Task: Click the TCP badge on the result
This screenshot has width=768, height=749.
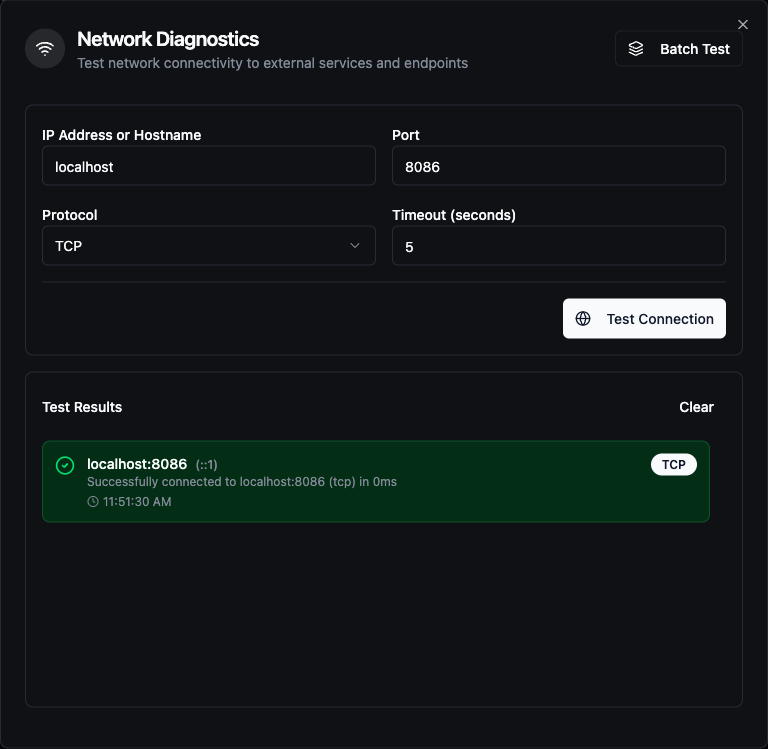Action: [673, 464]
